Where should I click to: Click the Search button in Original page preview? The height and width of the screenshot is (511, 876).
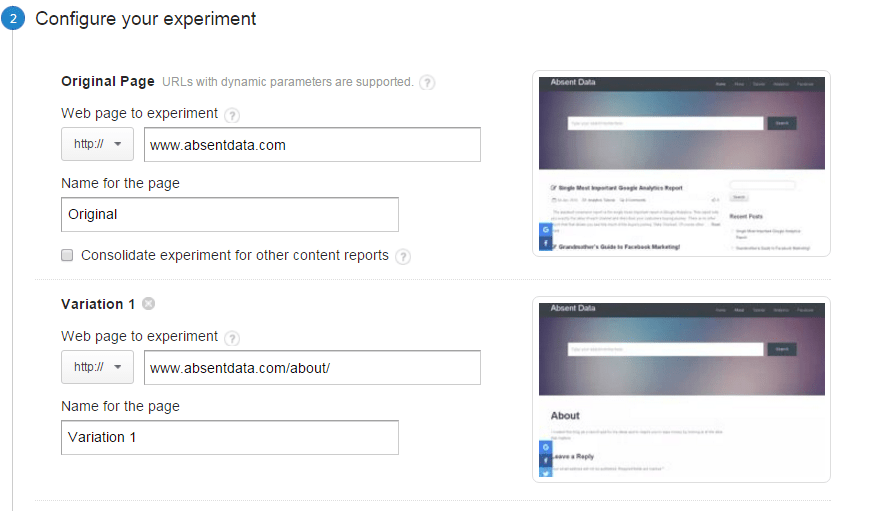[782, 123]
